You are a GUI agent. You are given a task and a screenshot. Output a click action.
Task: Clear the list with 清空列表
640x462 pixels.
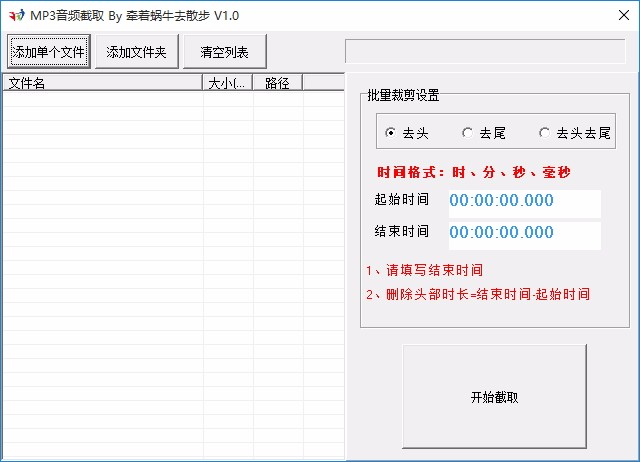224,52
